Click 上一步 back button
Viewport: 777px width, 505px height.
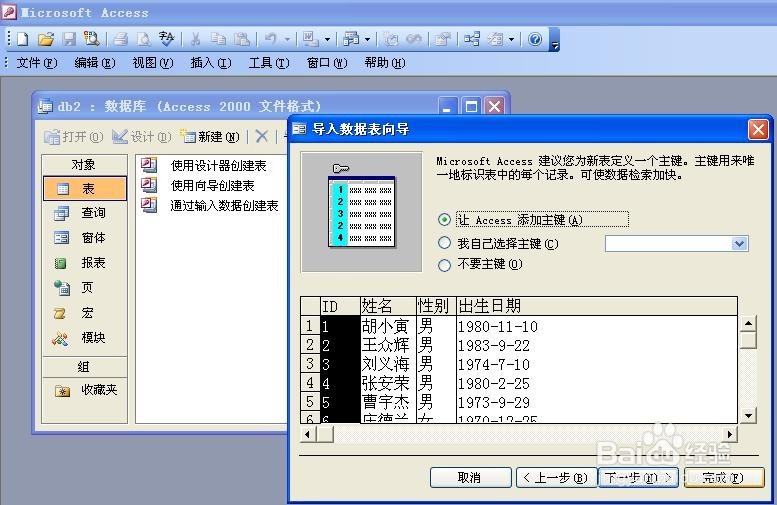tap(556, 478)
